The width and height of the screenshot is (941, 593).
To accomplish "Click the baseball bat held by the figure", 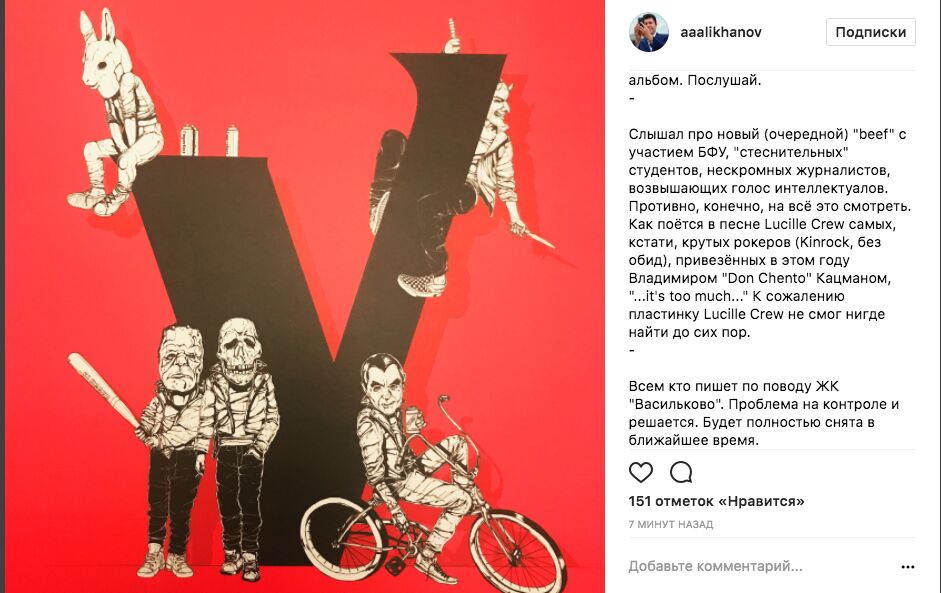I will [103, 391].
